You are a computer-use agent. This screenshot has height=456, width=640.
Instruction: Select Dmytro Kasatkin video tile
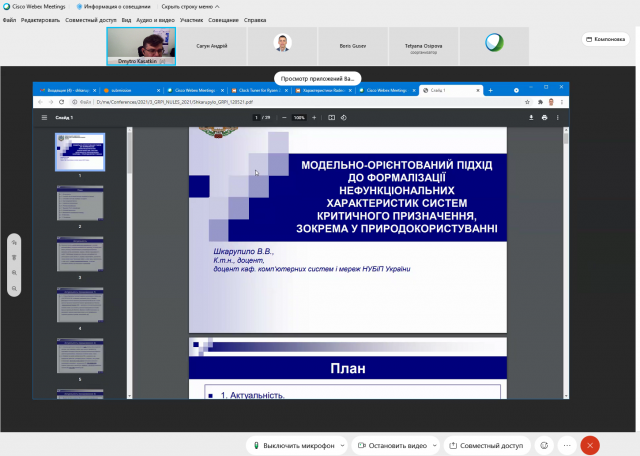pos(141,46)
